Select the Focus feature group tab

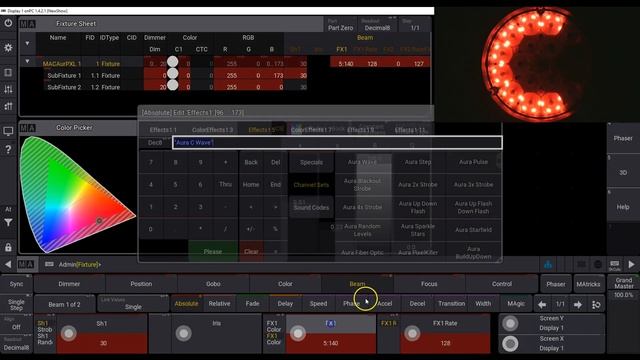pos(429,284)
